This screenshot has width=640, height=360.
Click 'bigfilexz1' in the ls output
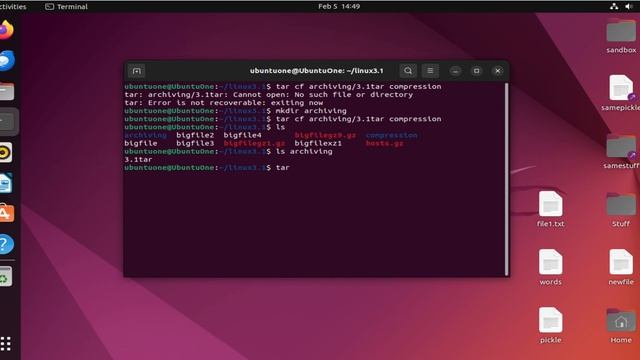[x=318, y=143]
